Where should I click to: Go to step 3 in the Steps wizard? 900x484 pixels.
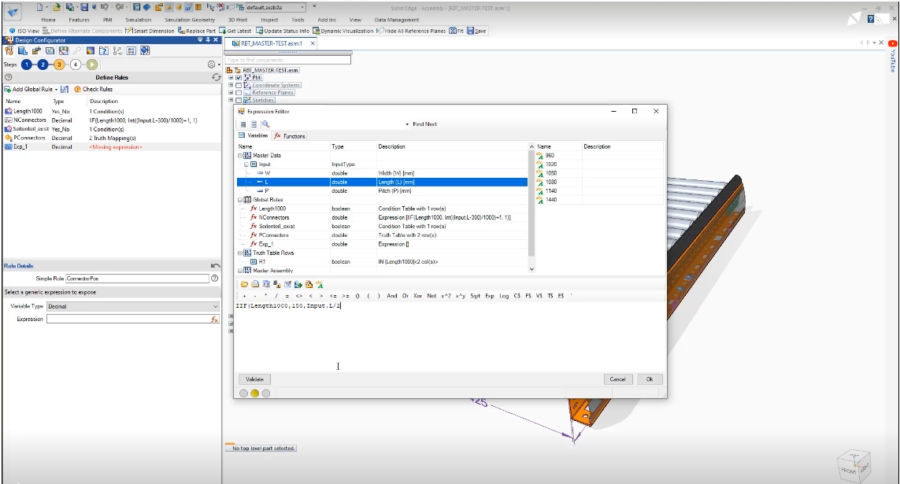coord(58,64)
